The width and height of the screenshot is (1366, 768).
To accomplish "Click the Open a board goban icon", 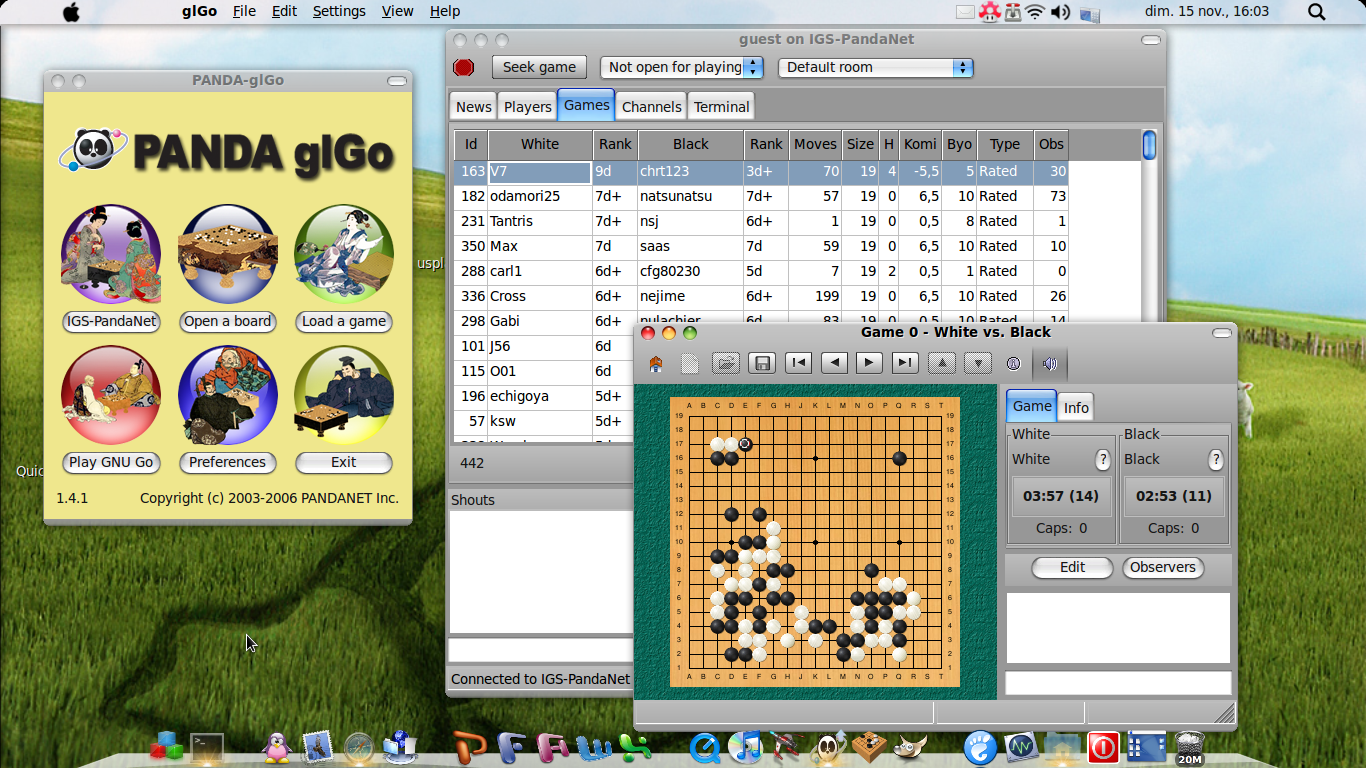I will [228, 254].
